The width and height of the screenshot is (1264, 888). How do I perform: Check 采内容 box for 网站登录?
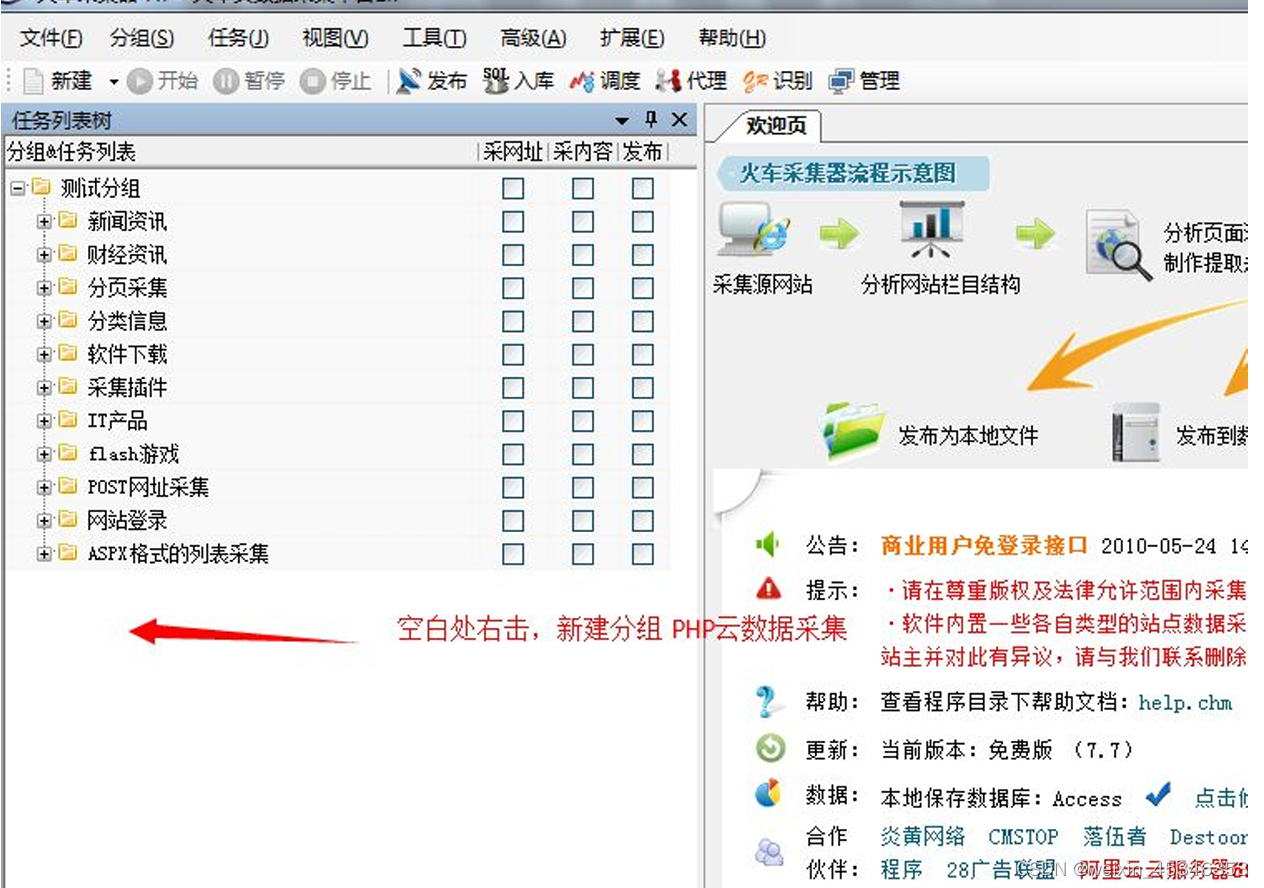(583, 520)
